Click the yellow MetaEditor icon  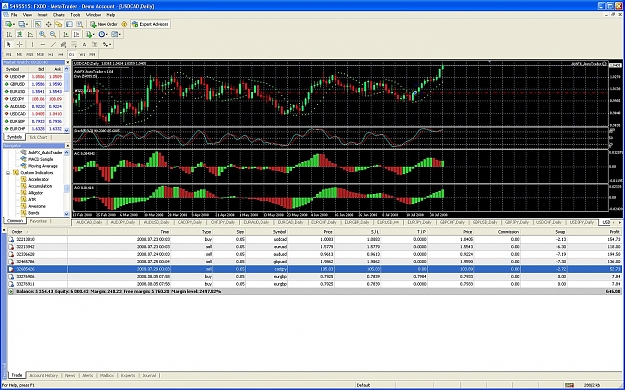(124, 24)
